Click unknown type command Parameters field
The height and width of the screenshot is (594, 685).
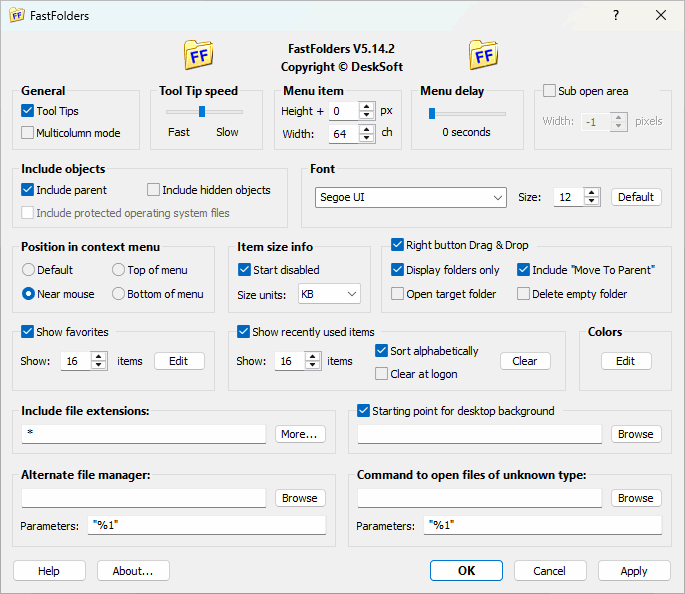[x=543, y=525]
